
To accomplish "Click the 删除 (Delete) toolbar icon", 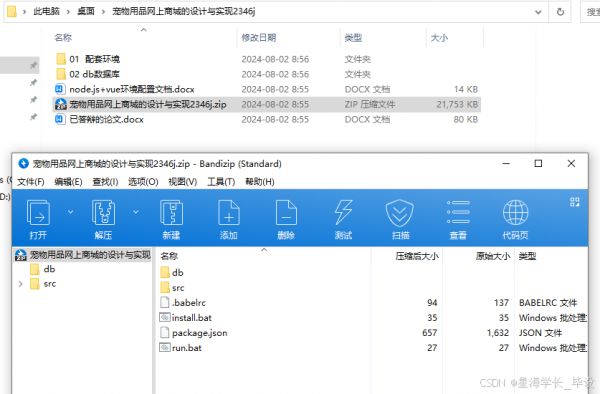I will [286, 213].
